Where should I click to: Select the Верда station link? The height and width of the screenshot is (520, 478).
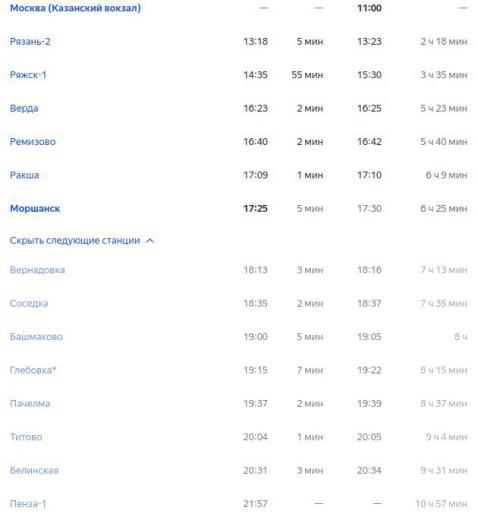point(24,108)
